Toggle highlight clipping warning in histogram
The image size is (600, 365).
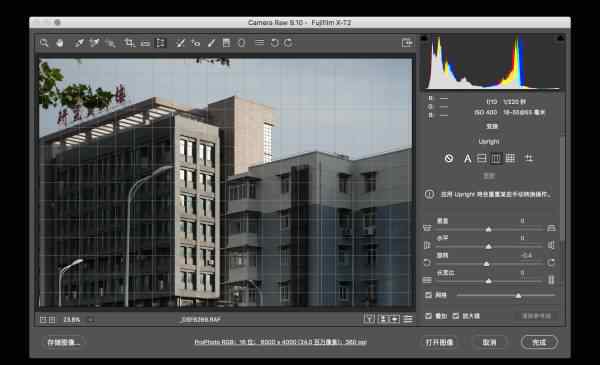560,38
